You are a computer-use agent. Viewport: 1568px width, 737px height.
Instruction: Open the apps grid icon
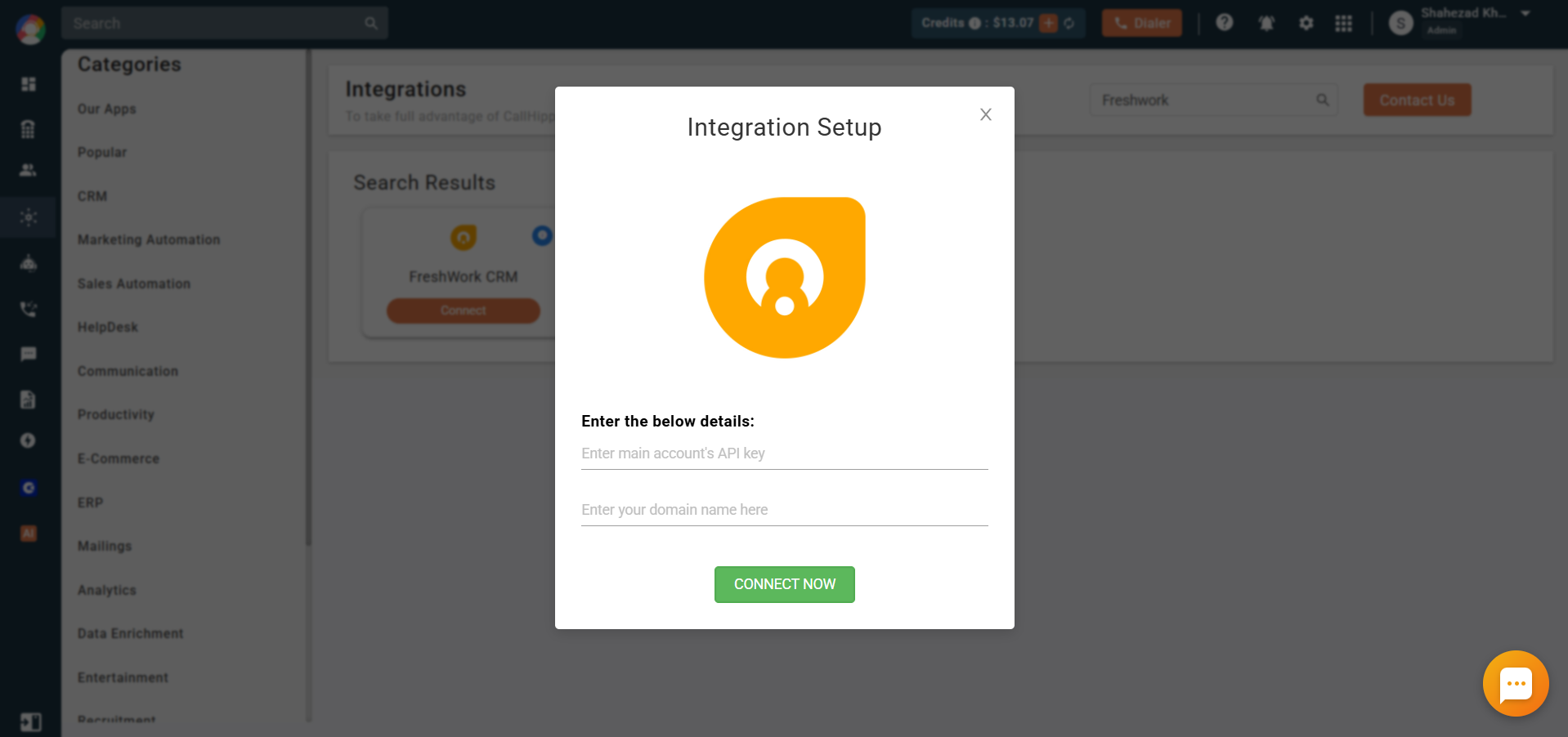(1344, 23)
